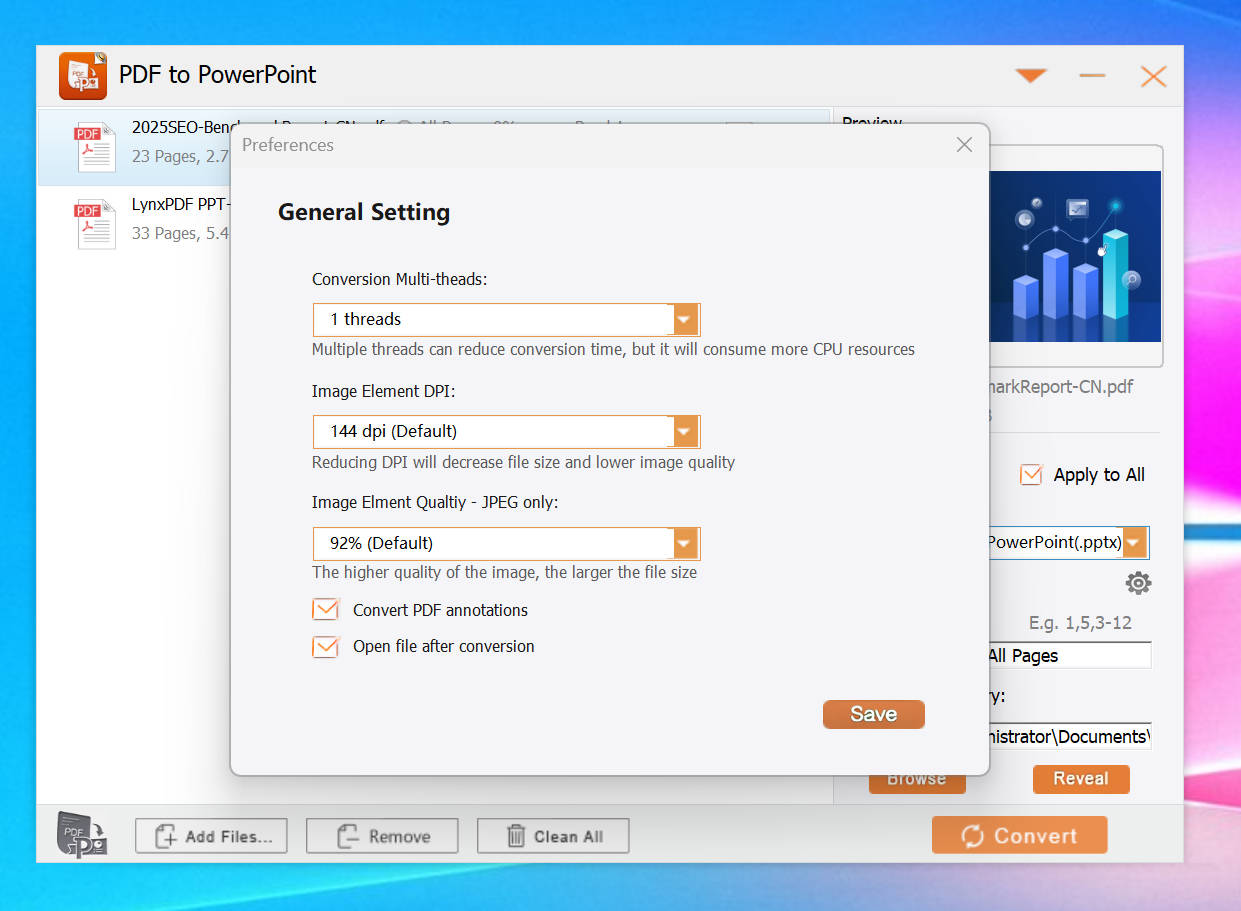This screenshot has height=911, width=1241.
Task: Click the chart preview thumbnail
Action: coord(1074,257)
